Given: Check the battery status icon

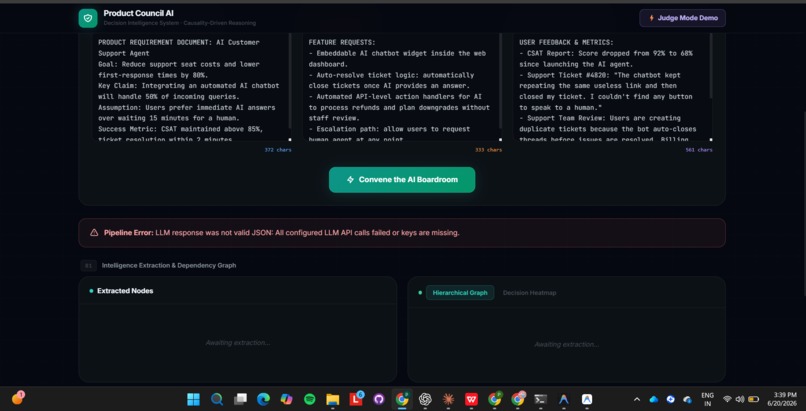Looking at the screenshot, I should [754, 399].
